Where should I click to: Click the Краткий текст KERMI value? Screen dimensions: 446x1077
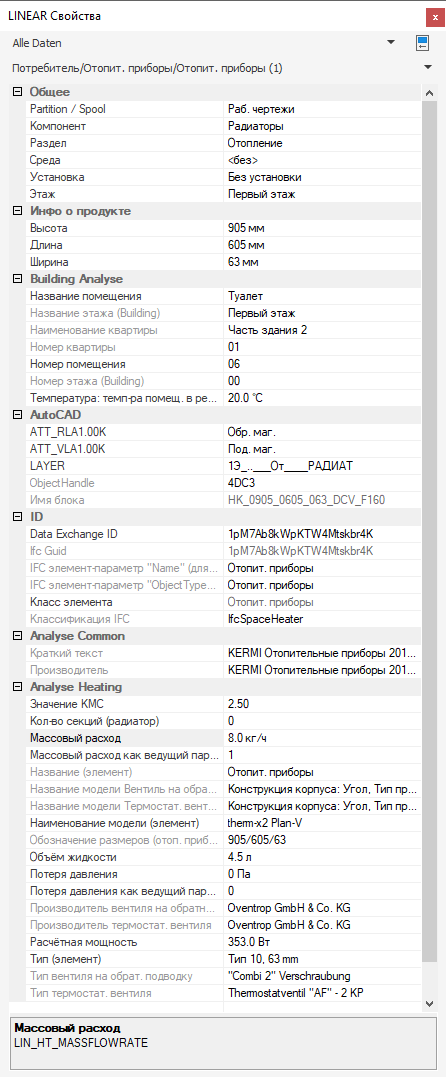click(322, 653)
